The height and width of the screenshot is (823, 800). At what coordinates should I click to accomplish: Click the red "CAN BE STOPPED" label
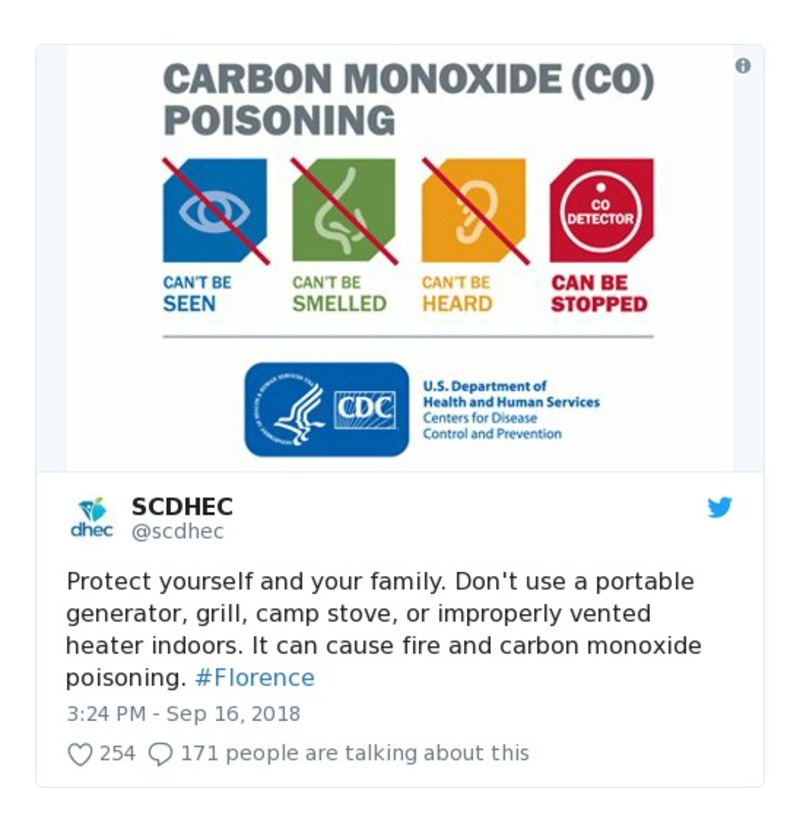599,294
